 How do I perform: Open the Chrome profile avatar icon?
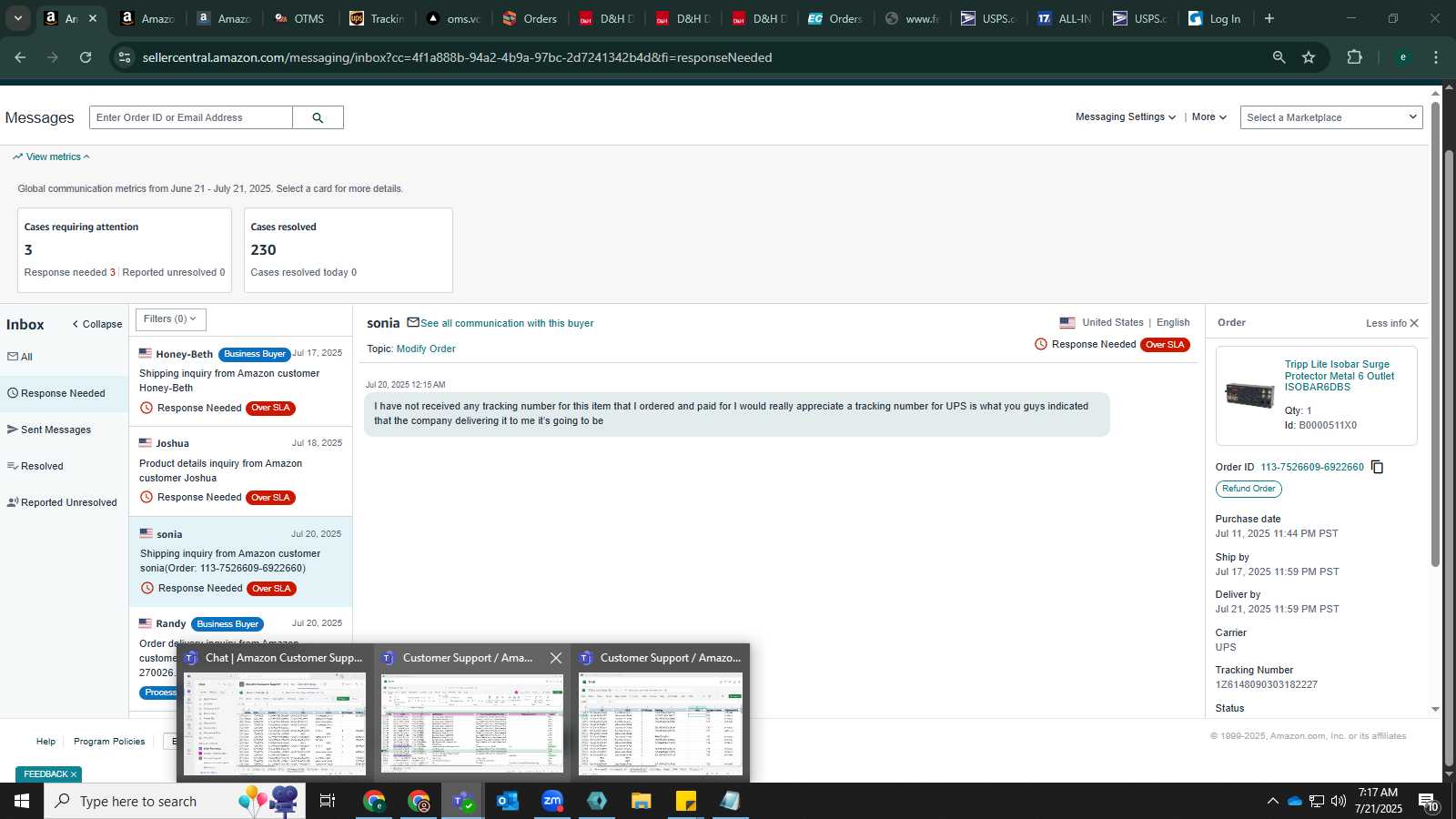(1403, 57)
